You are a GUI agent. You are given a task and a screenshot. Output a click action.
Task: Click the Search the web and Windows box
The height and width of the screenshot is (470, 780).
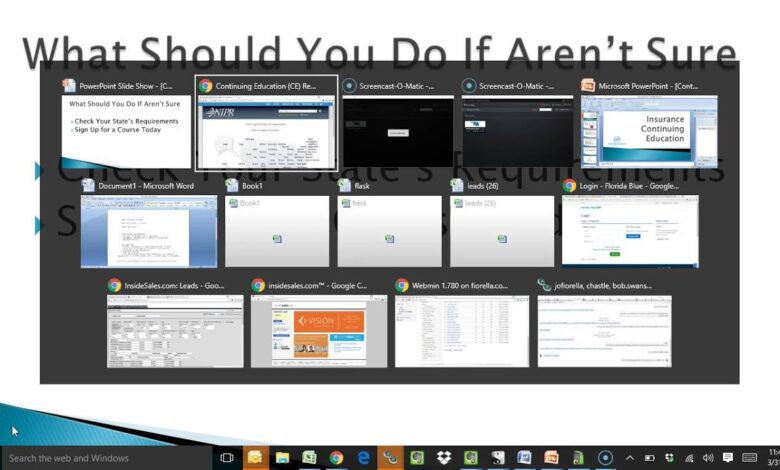coord(106,458)
